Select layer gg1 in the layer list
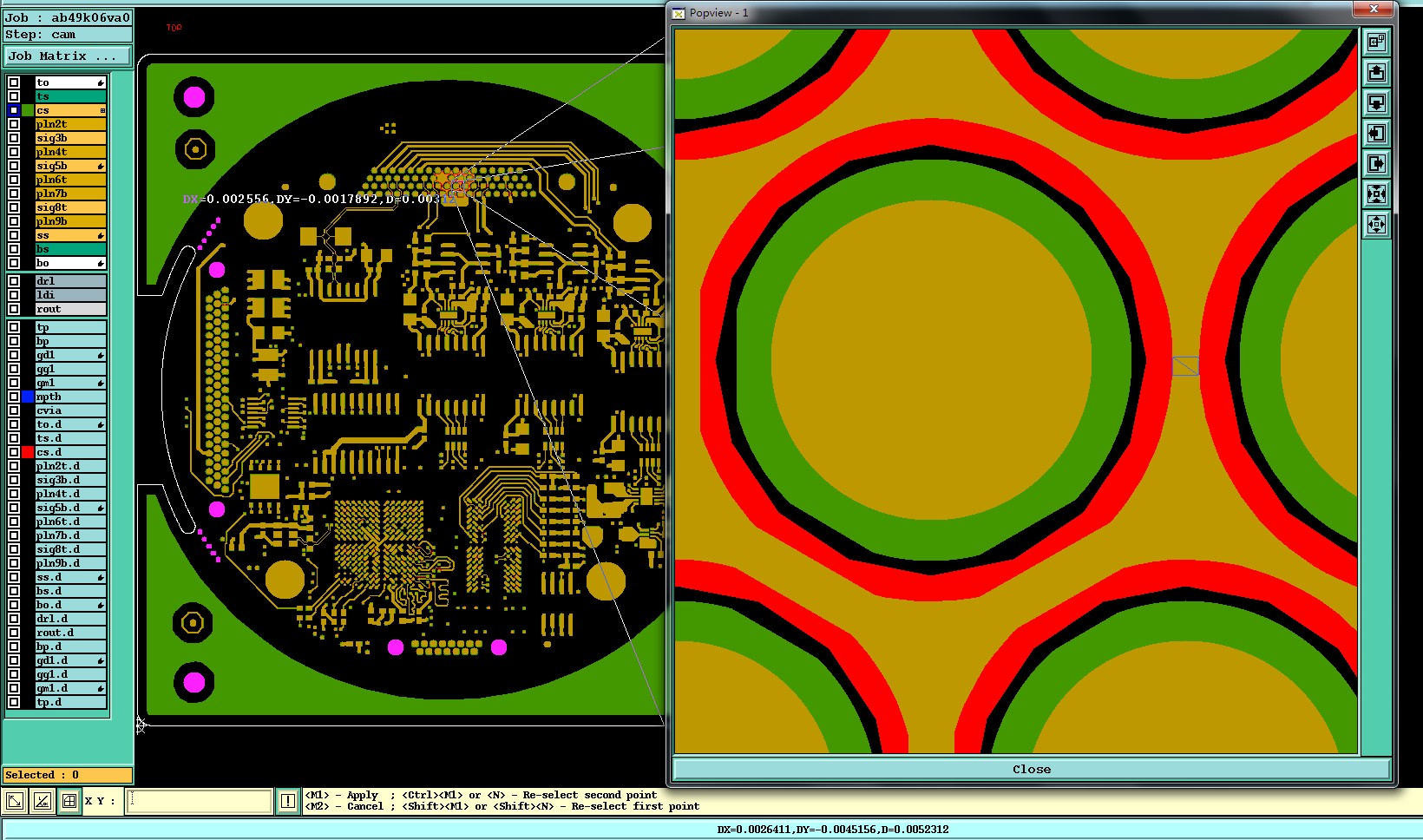This screenshot has width=1423, height=840. [x=70, y=369]
